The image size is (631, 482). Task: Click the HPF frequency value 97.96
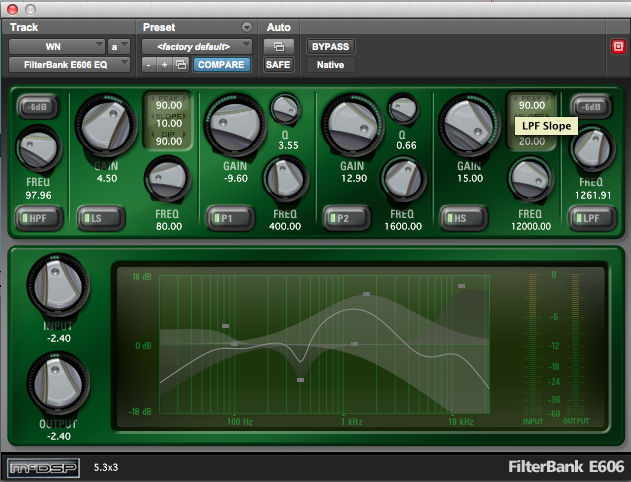pos(38,196)
